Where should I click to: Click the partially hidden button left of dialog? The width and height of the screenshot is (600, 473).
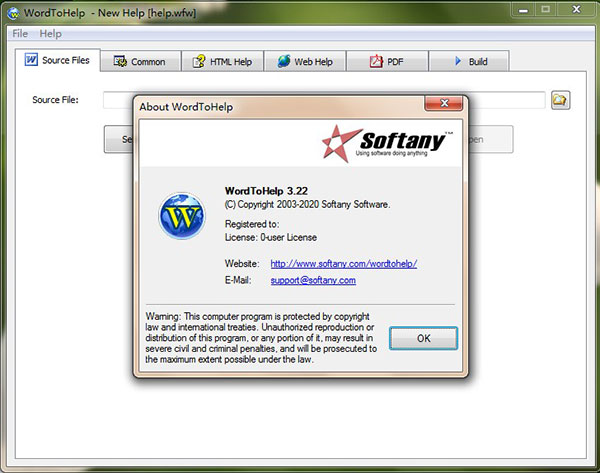pos(119,139)
